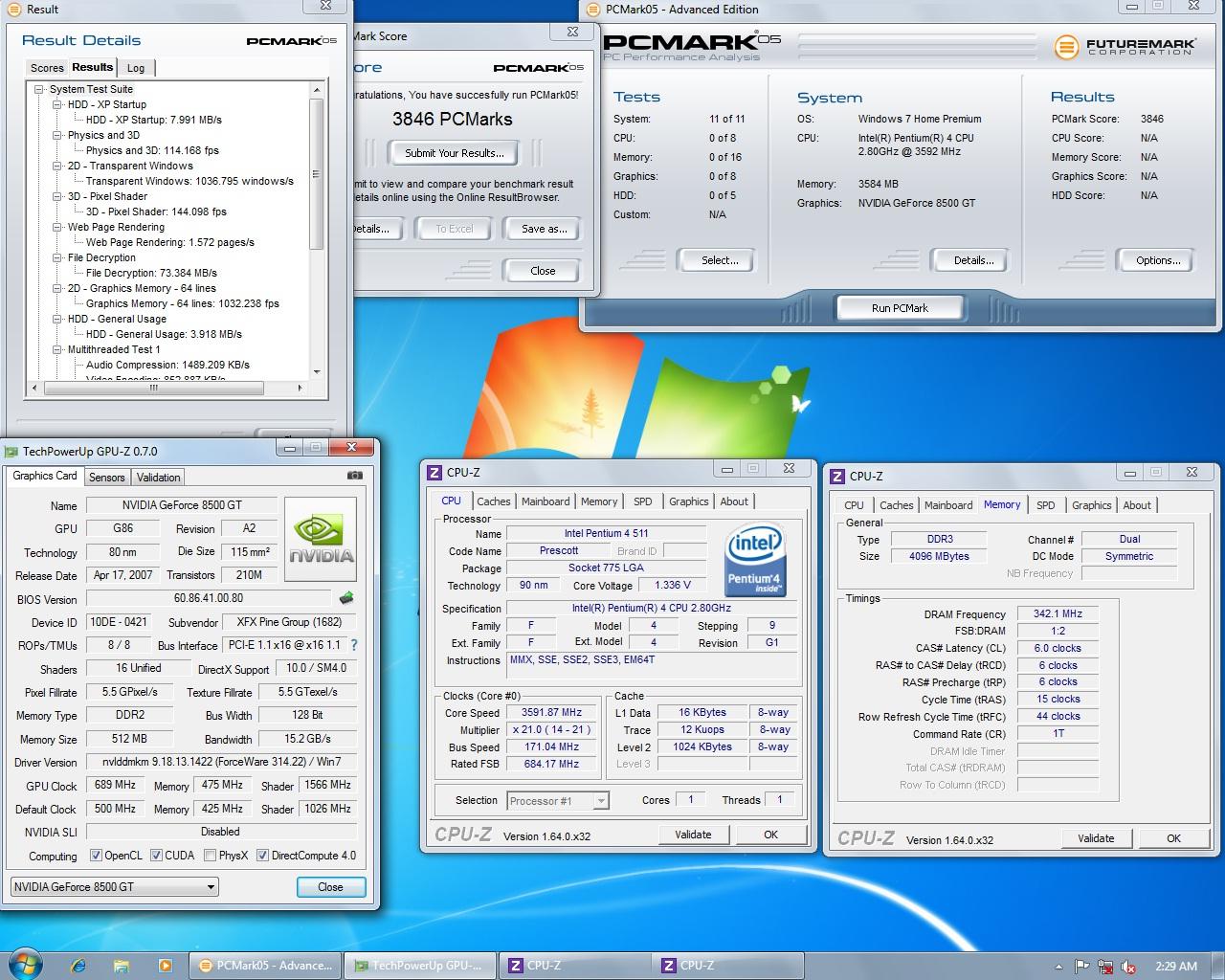Collapse the System Test Suite tree node
Viewport: 1225px width, 980px height.
(x=39, y=89)
